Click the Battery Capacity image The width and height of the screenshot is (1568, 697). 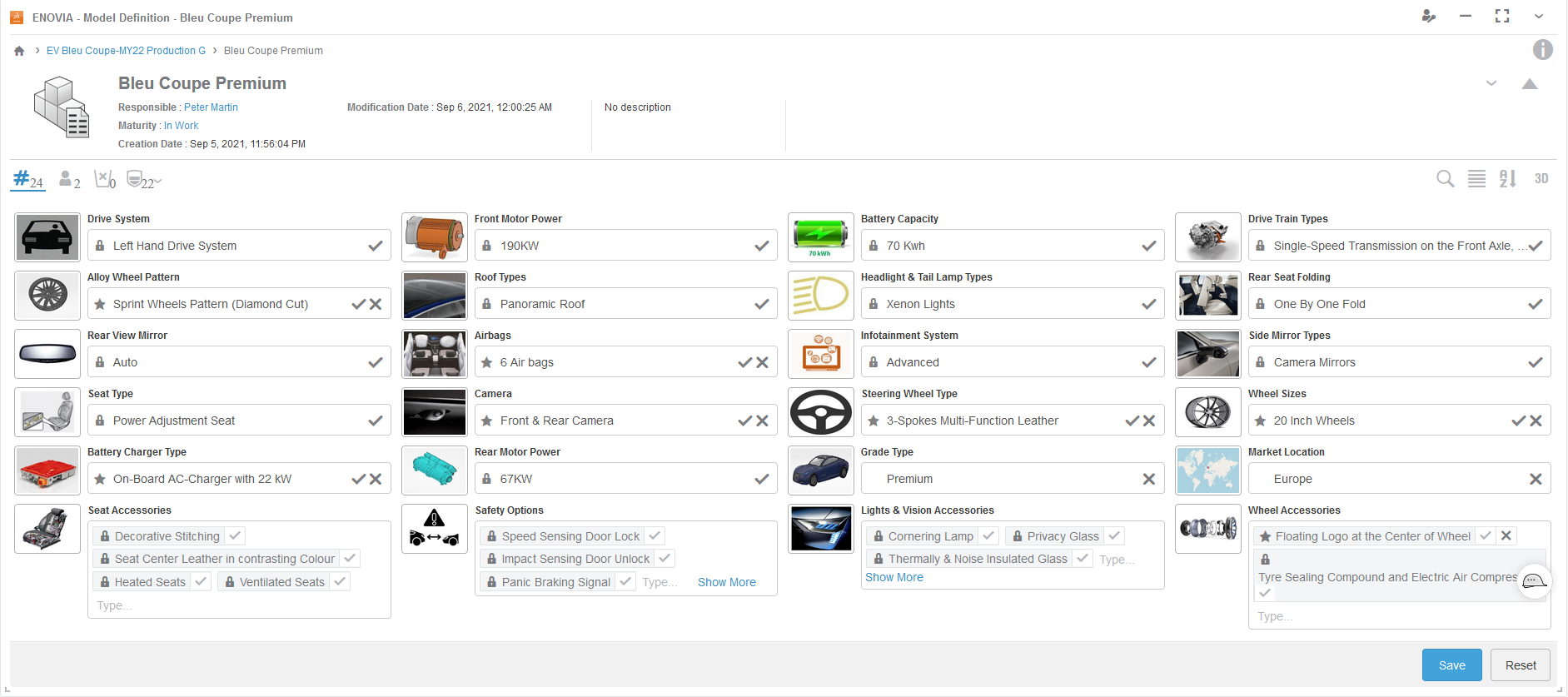click(820, 237)
